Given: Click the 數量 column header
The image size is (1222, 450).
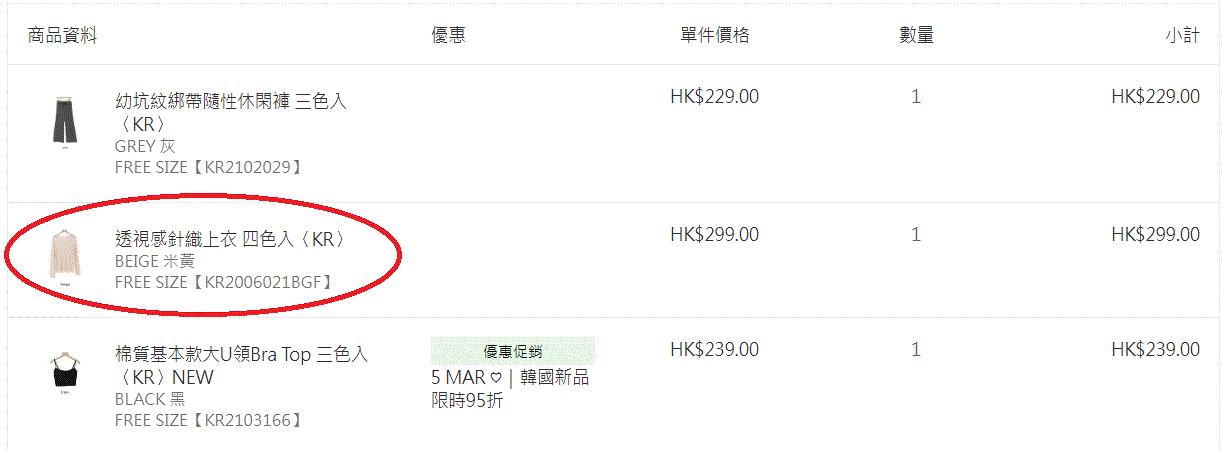Looking at the screenshot, I should point(916,36).
